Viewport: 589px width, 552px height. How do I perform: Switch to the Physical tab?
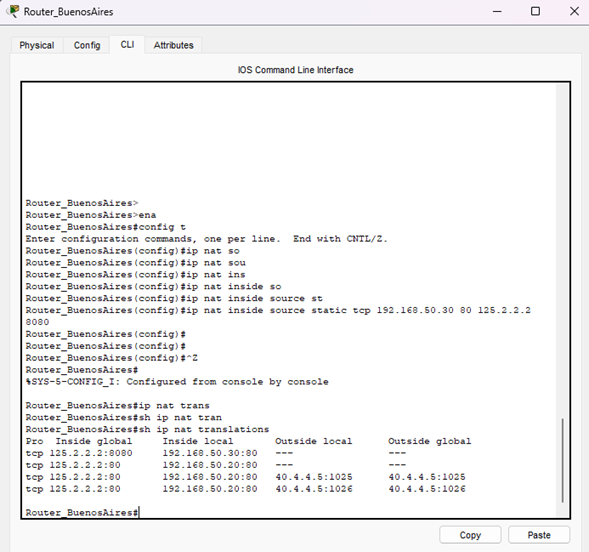click(37, 45)
